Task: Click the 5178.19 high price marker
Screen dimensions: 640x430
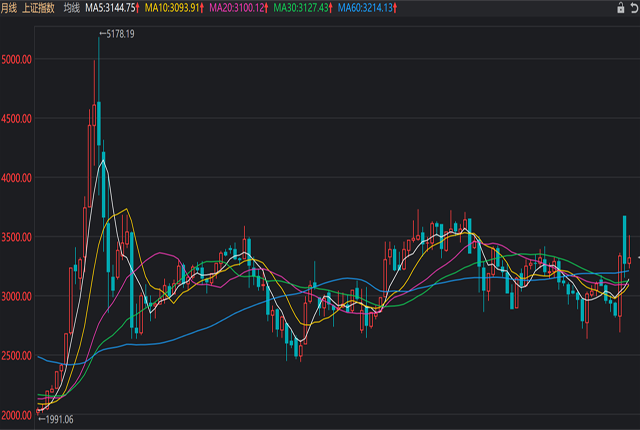Action: point(117,34)
